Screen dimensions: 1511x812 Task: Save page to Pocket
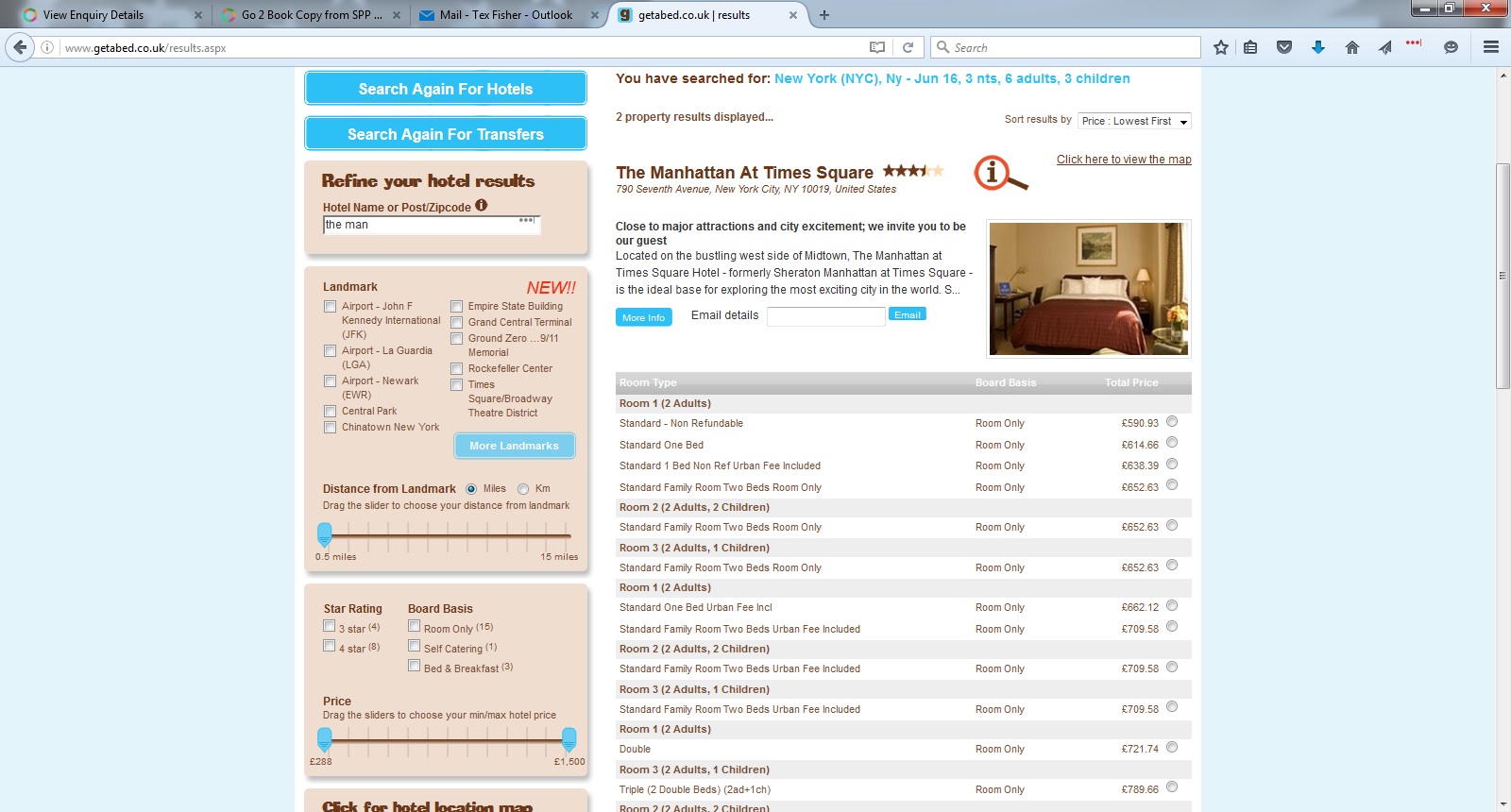[1284, 47]
